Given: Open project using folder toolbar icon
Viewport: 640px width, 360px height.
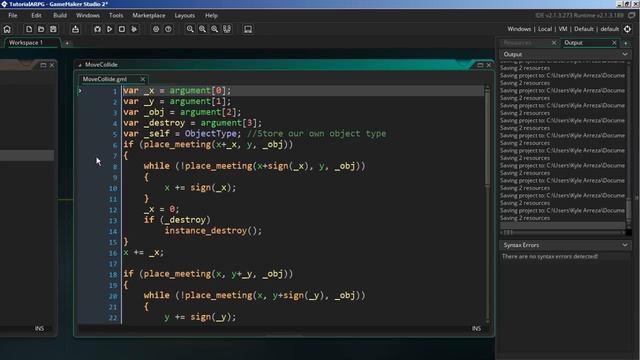Looking at the screenshot, I should click(41, 29).
